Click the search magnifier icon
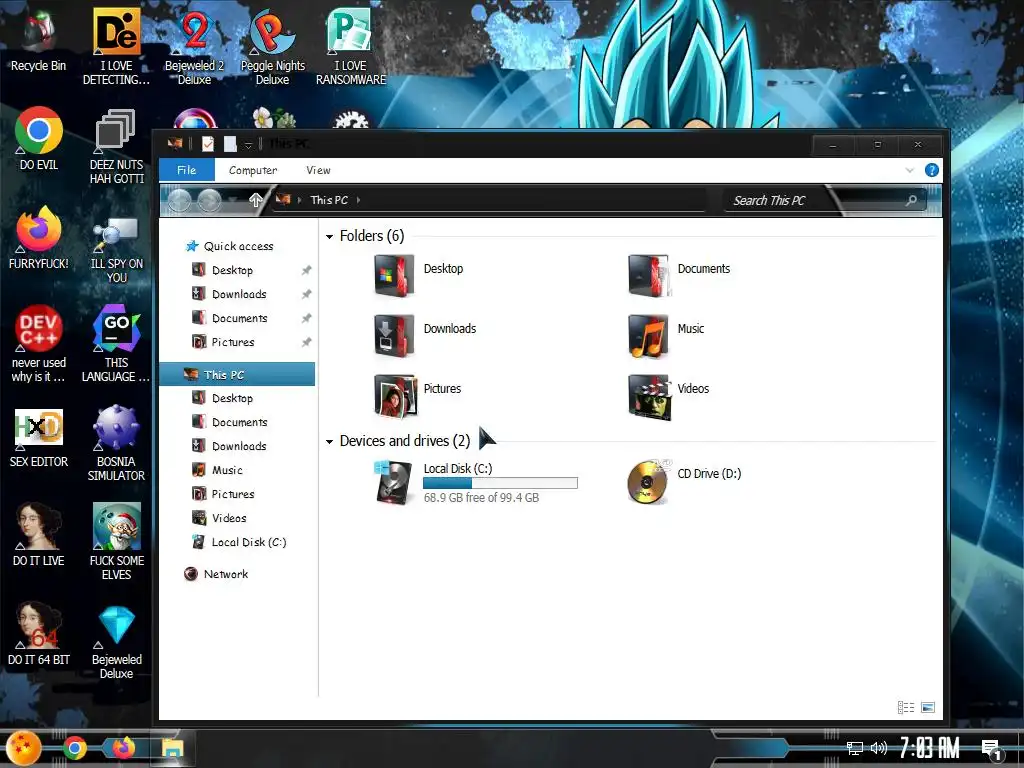The height and width of the screenshot is (768, 1024). point(912,200)
